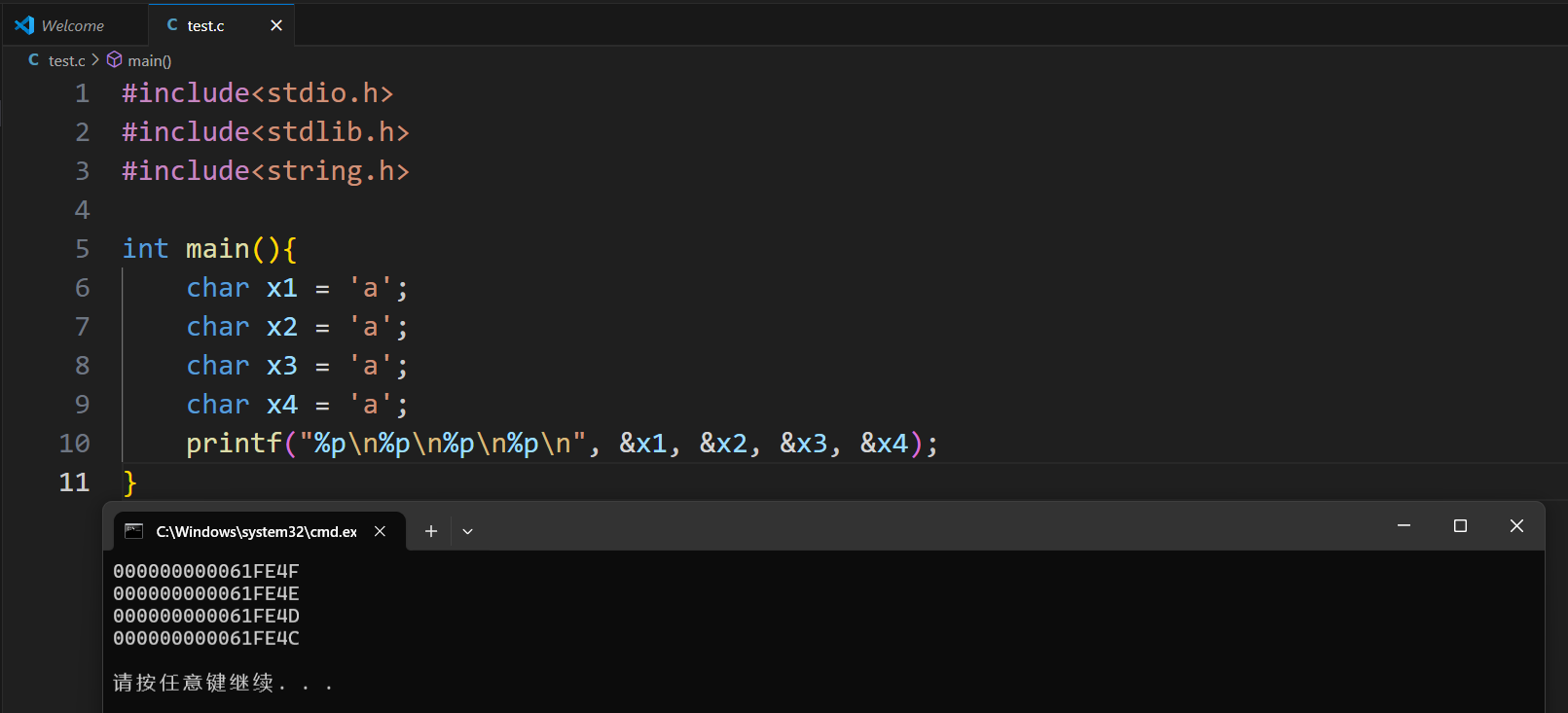Click the breadcrumb chevron separator
Screen dimensions: 1568x713
(95, 60)
